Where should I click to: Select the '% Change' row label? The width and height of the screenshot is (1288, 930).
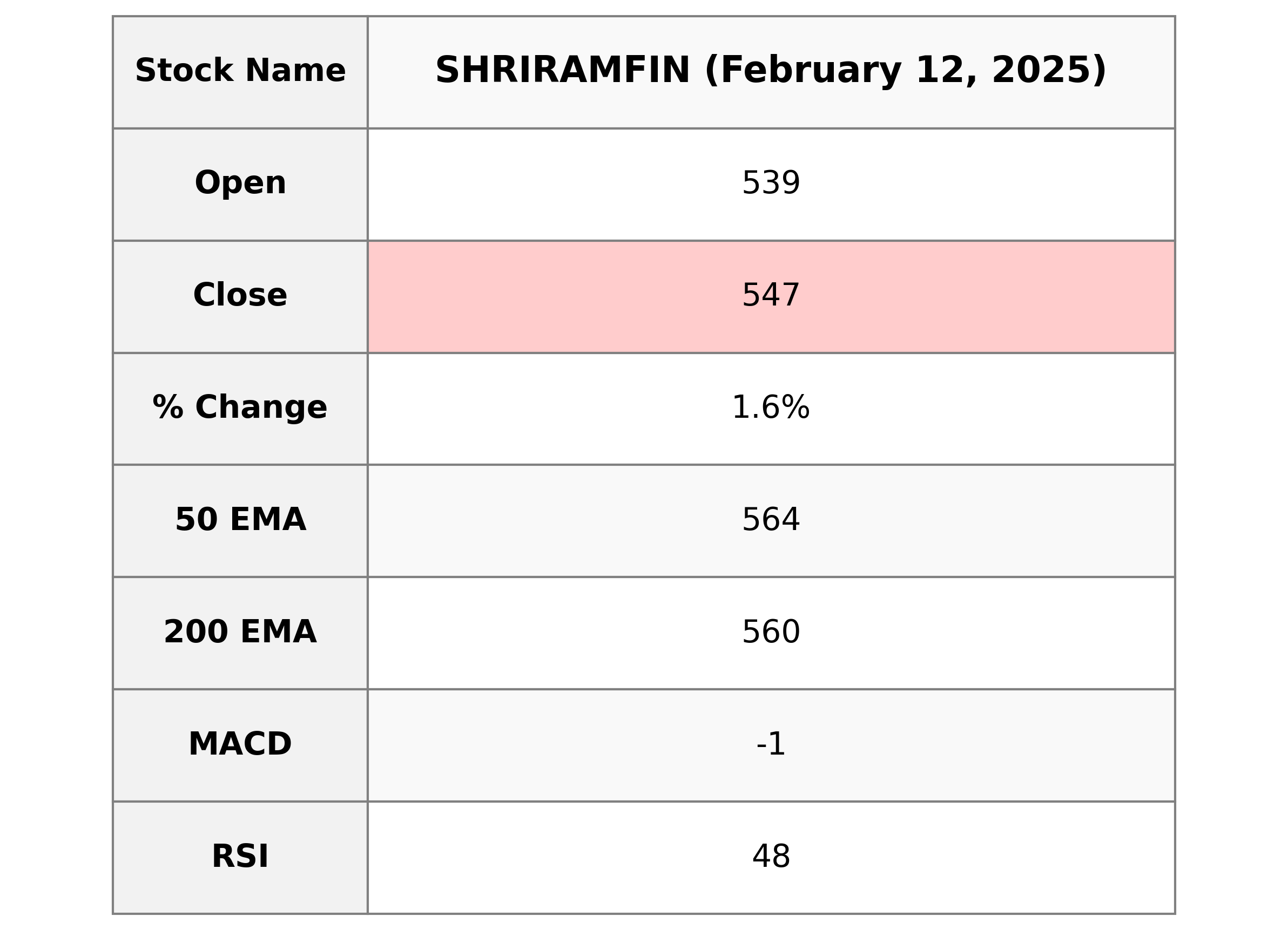point(240,408)
